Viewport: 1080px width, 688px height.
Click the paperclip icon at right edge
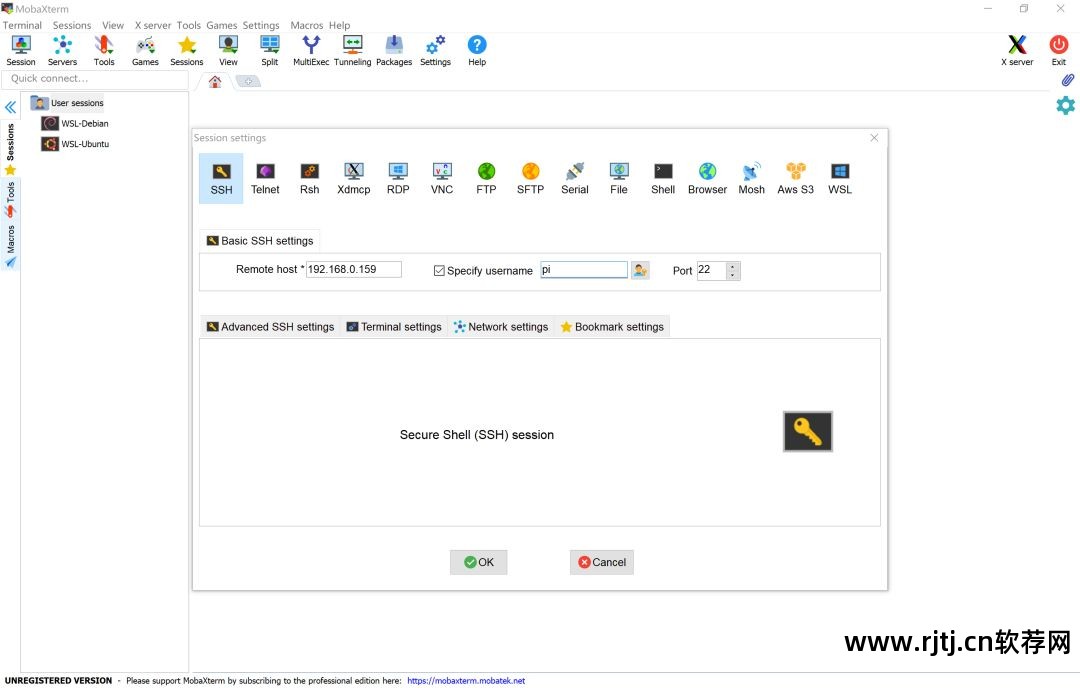point(1067,81)
